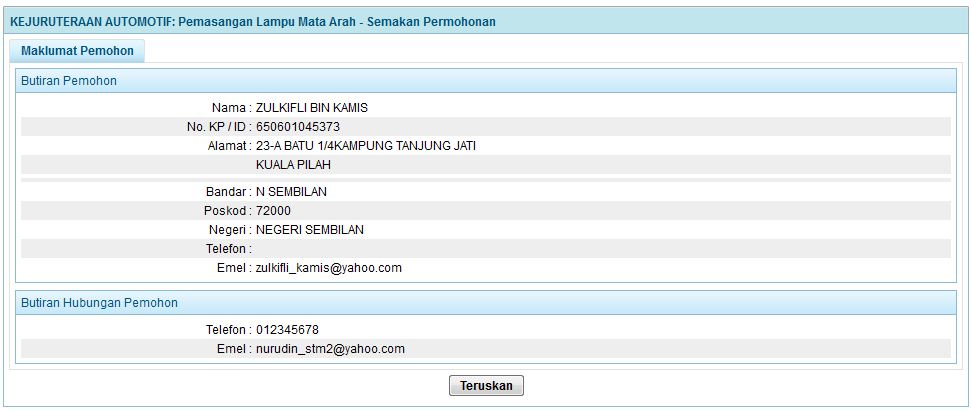Click the Alamat label

tap(230, 146)
